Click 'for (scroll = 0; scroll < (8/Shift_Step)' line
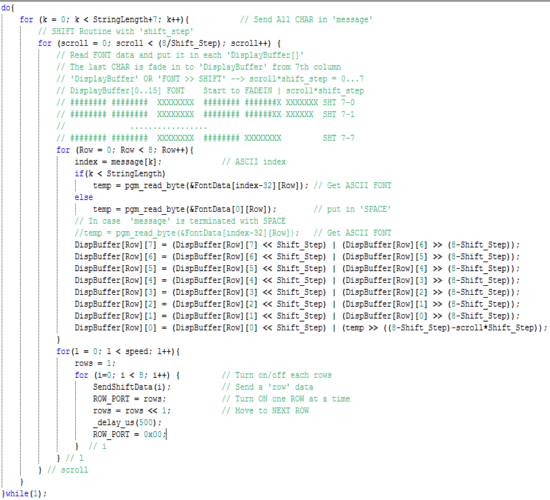This screenshot has height=500, width=550. (x=160, y=43)
